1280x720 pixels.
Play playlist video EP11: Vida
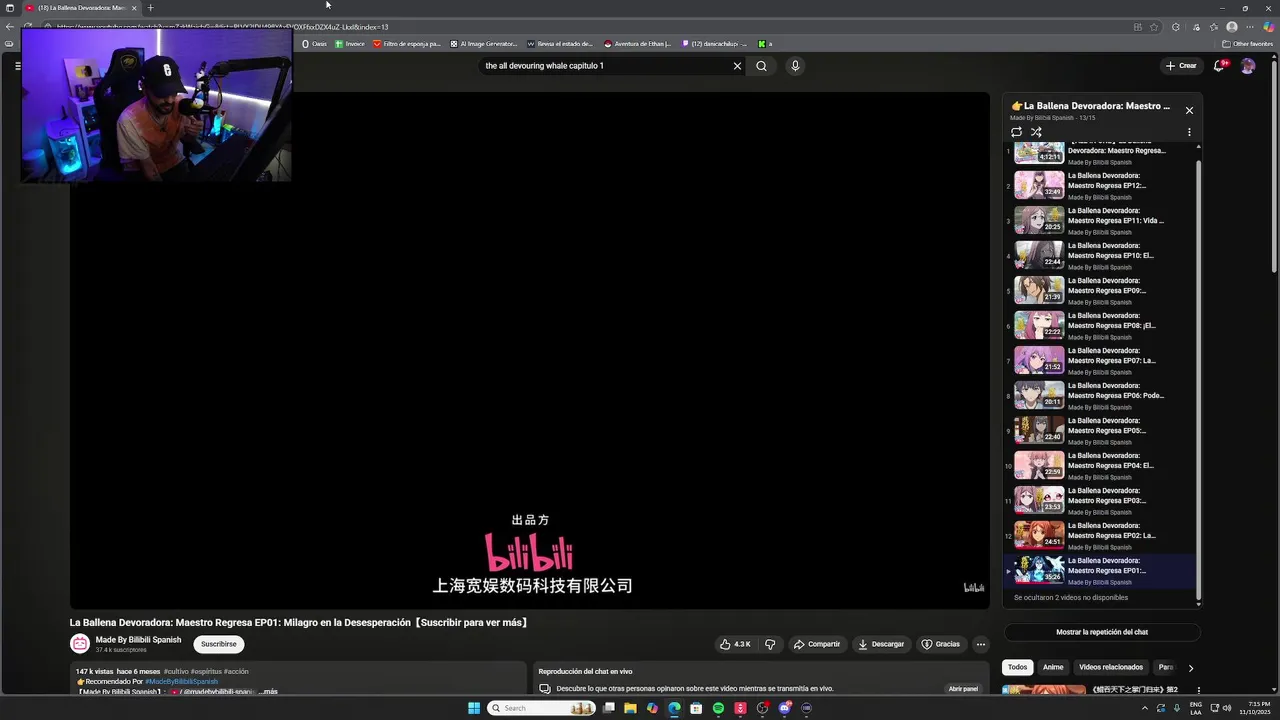tap(1100, 220)
